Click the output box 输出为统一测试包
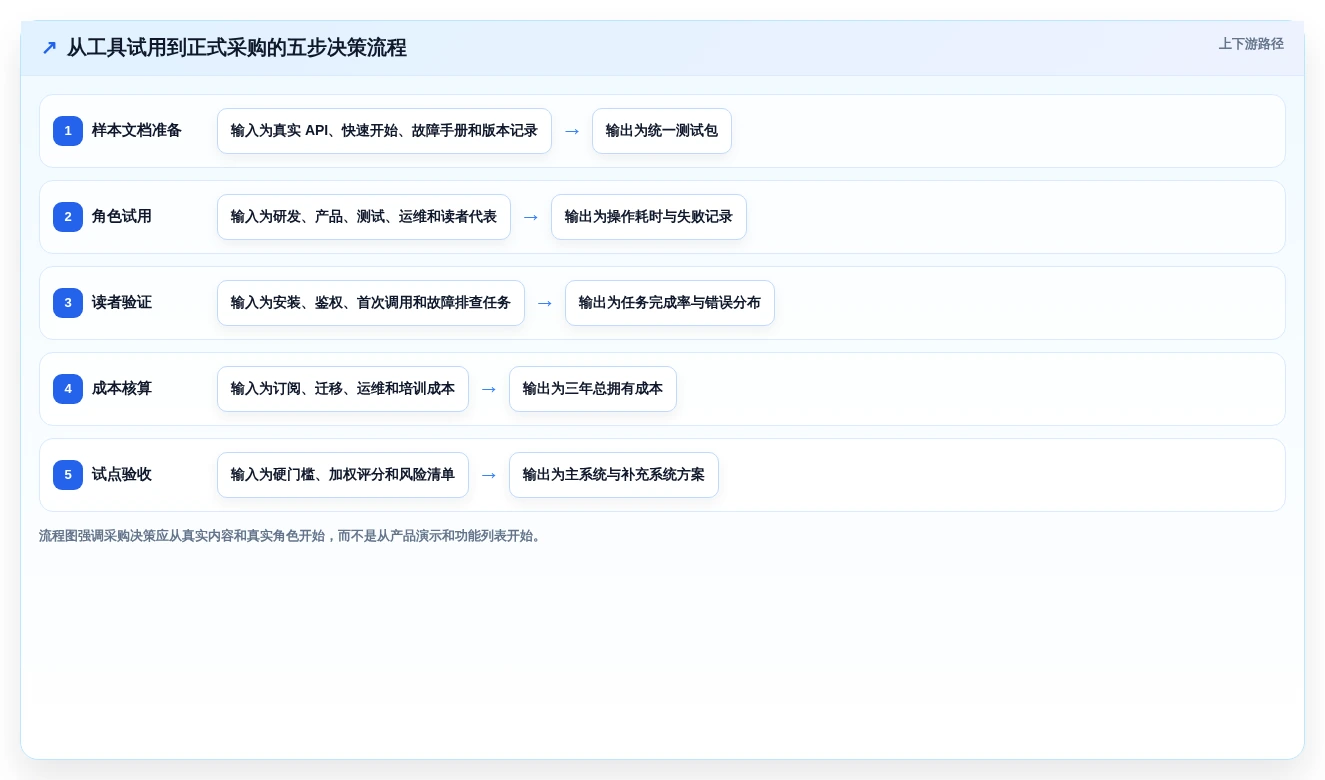The height and width of the screenshot is (780, 1325). (x=662, y=131)
